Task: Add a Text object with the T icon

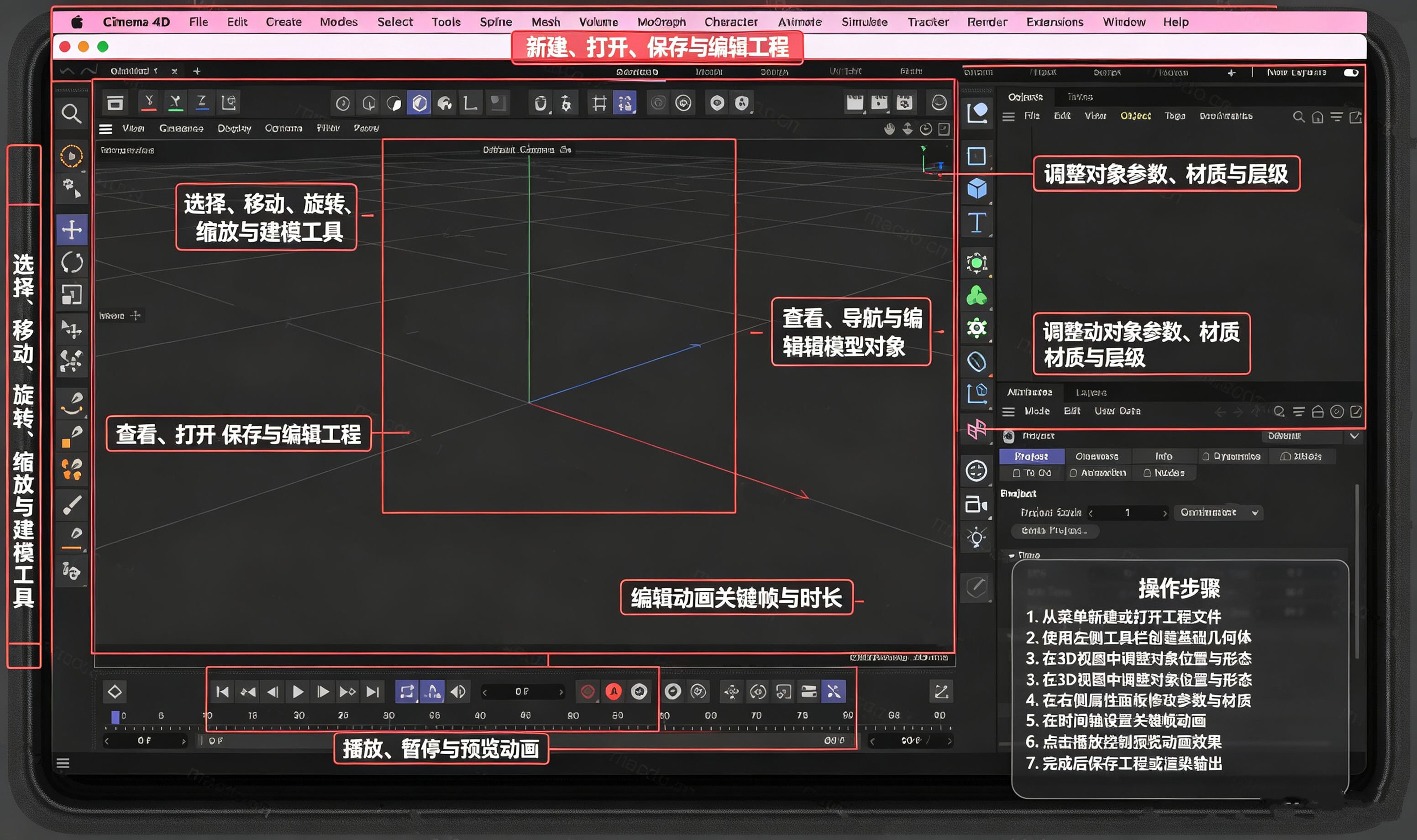Action: (977, 223)
